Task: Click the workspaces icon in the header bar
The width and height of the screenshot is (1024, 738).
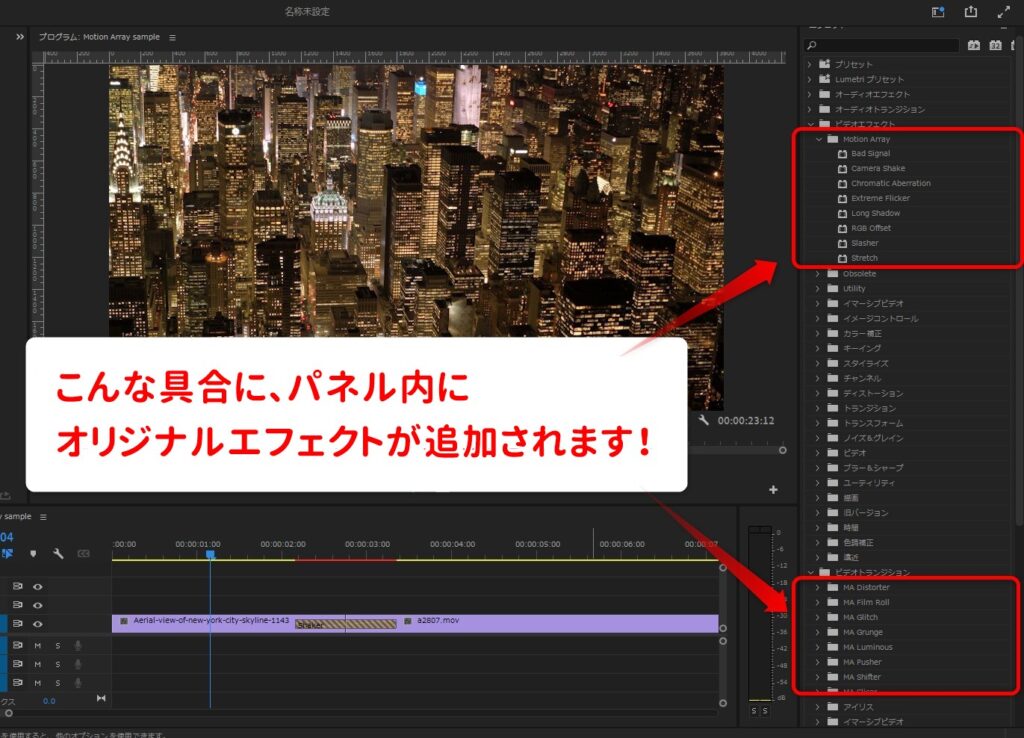Action: tap(937, 11)
